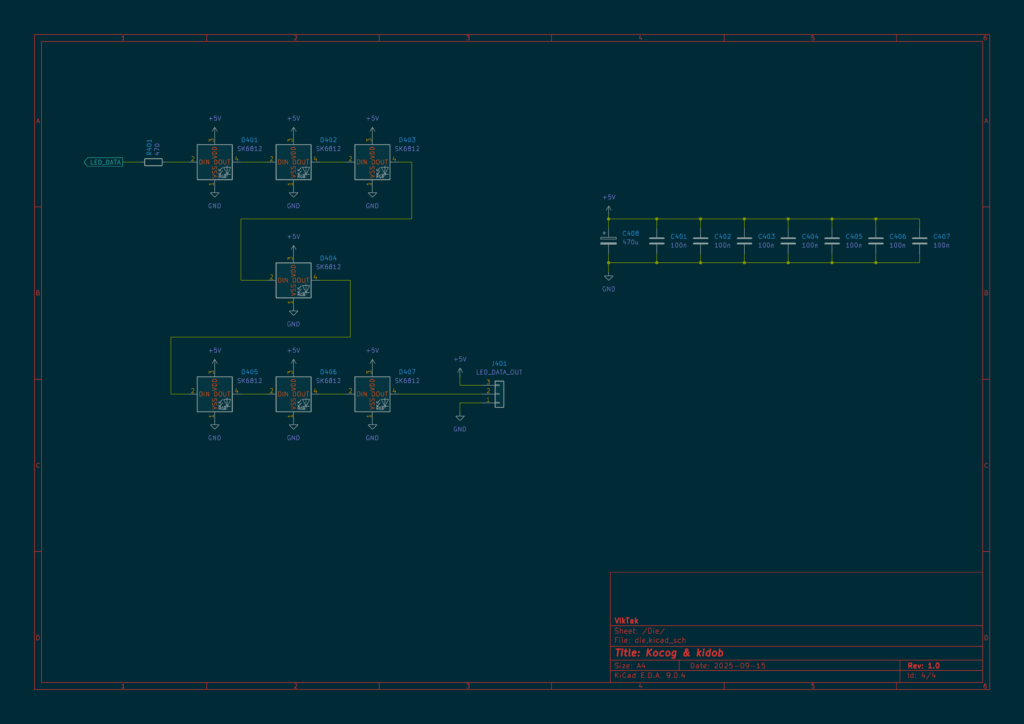Click the D406 SK6812 LED symbol
This screenshot has width=1024, height=724.
click(293, 394)
